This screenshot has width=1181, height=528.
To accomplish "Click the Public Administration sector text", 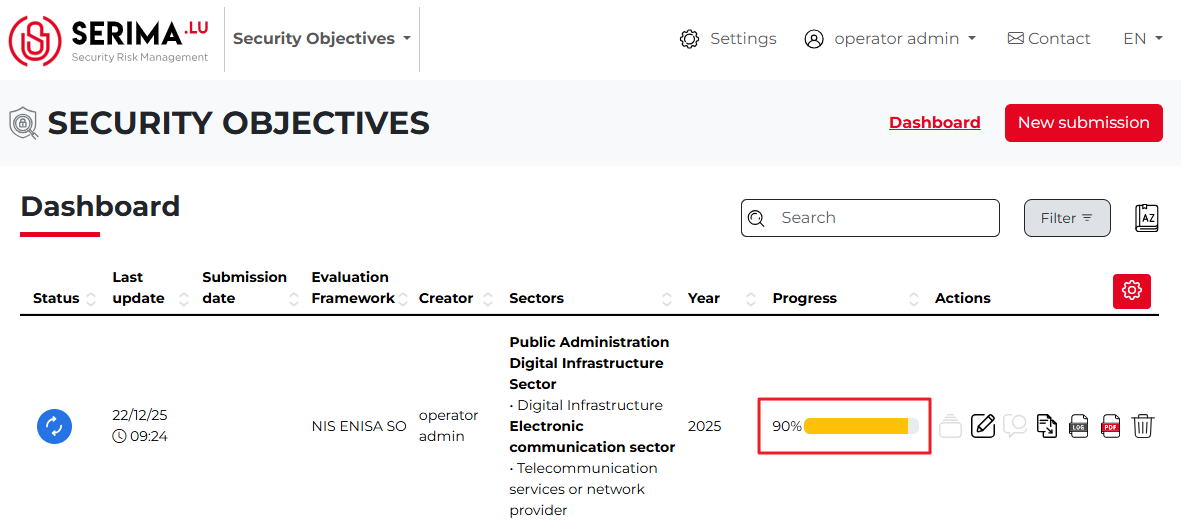I will [x=589, y=342].
